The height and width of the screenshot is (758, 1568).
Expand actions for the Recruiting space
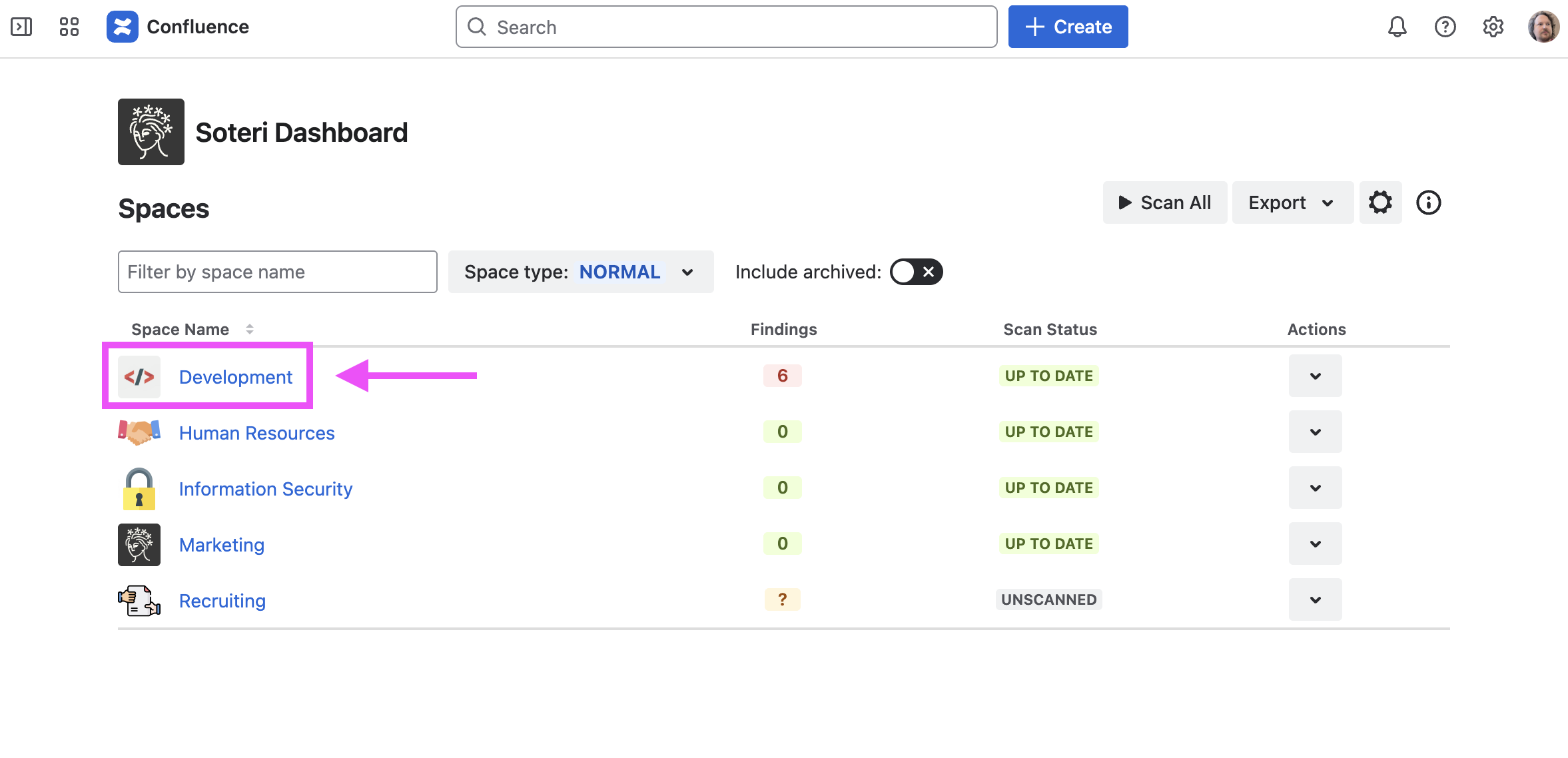1315,599
